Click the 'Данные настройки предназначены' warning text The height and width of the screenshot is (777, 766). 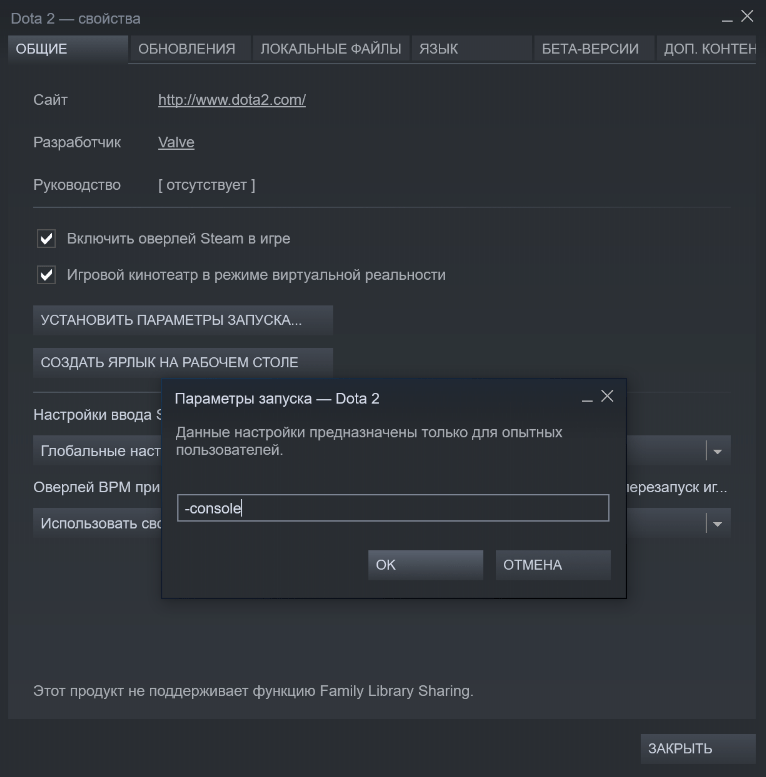pos(369,441)
